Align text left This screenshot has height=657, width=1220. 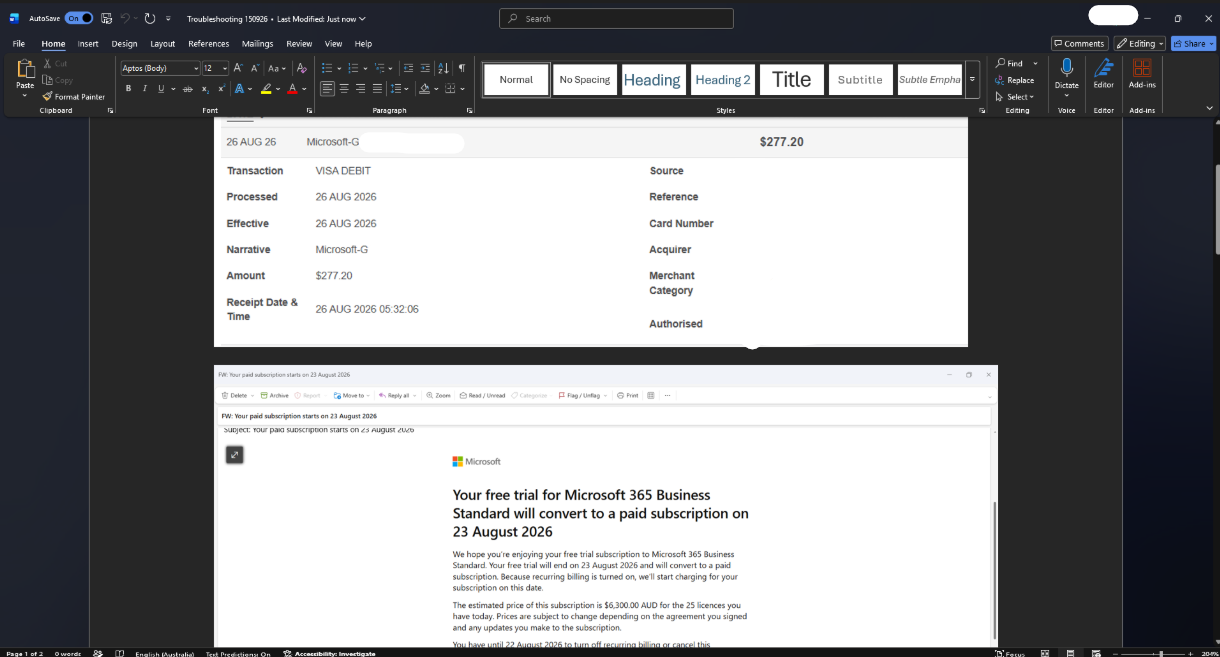[x=328, y=89]
